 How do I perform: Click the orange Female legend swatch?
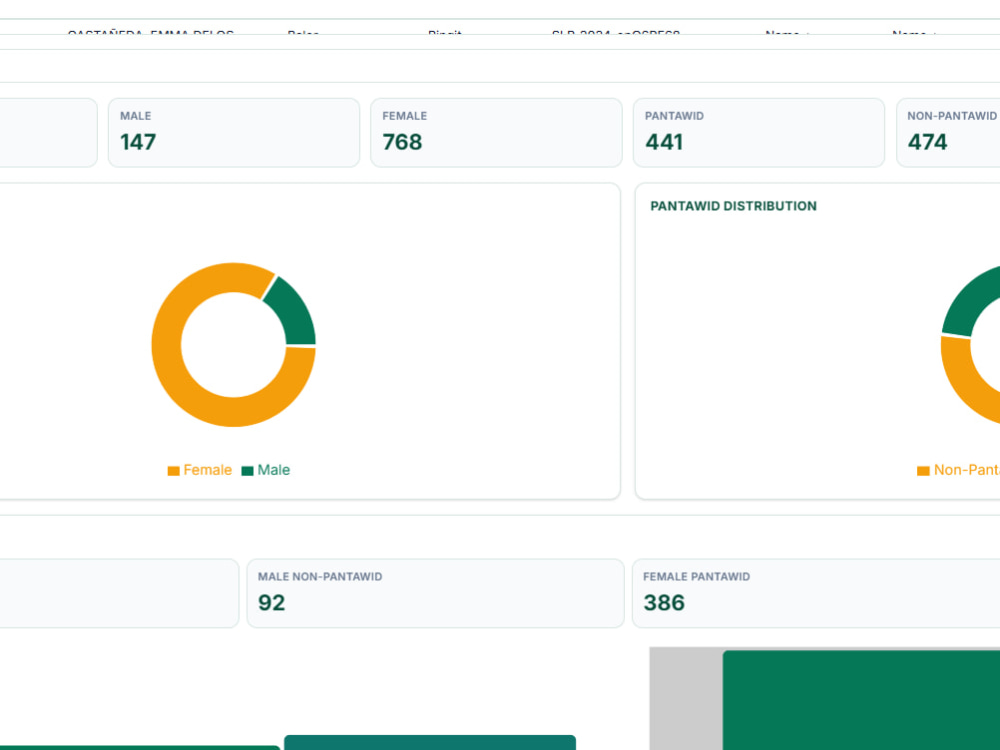pyautogui.click(x=173, y=471)
